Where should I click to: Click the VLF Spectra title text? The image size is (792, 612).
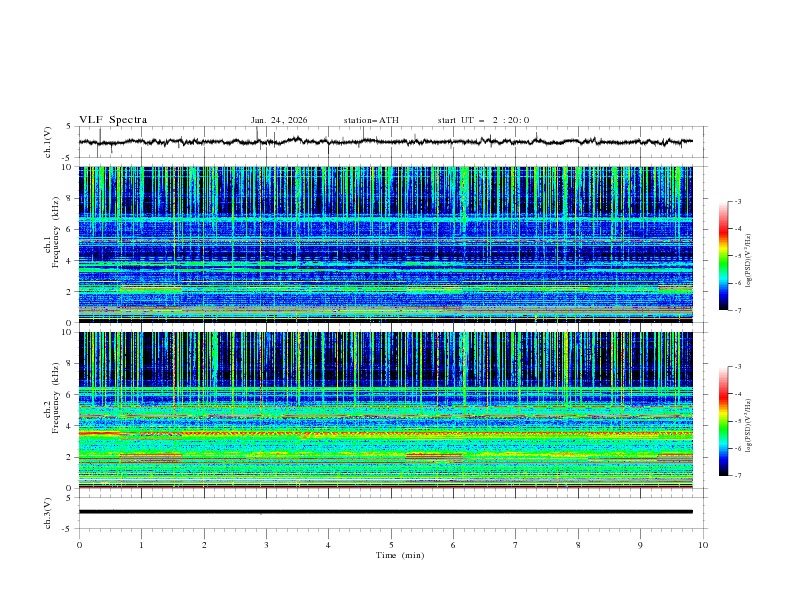tap(113, 120)
